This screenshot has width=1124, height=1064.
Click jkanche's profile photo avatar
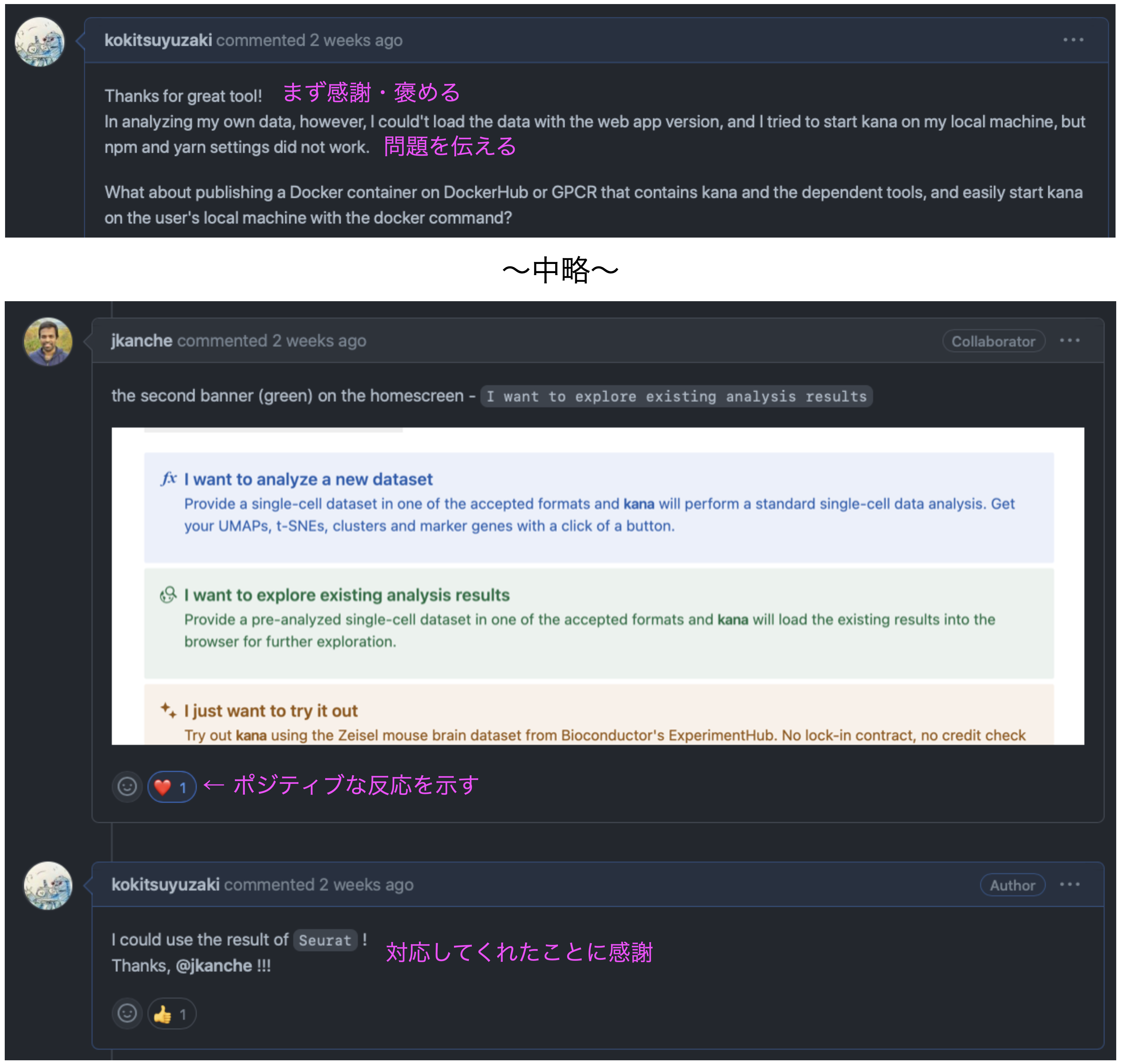coord(48,342)
